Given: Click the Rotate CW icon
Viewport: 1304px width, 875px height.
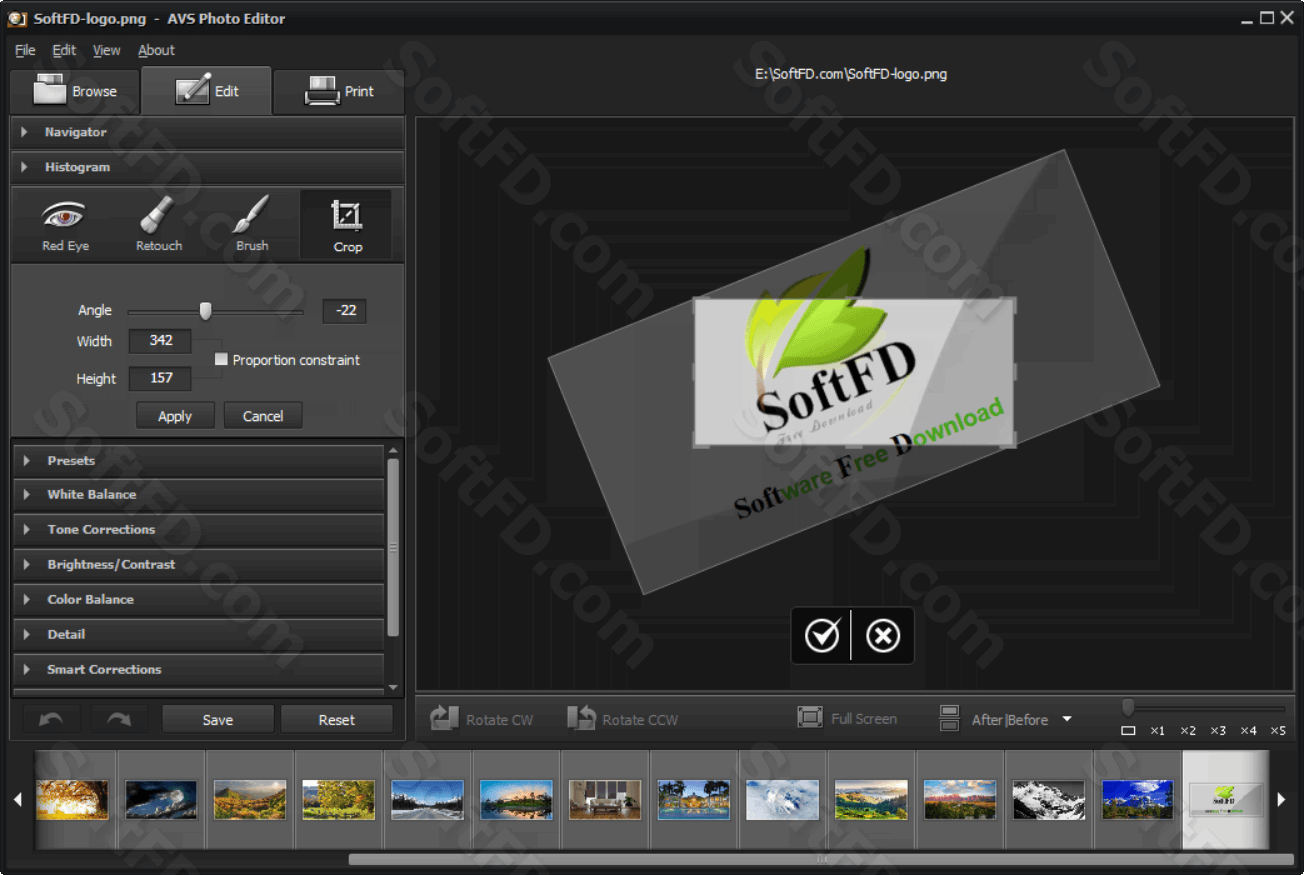Looking at the screenshot, I should click(443, 718).
